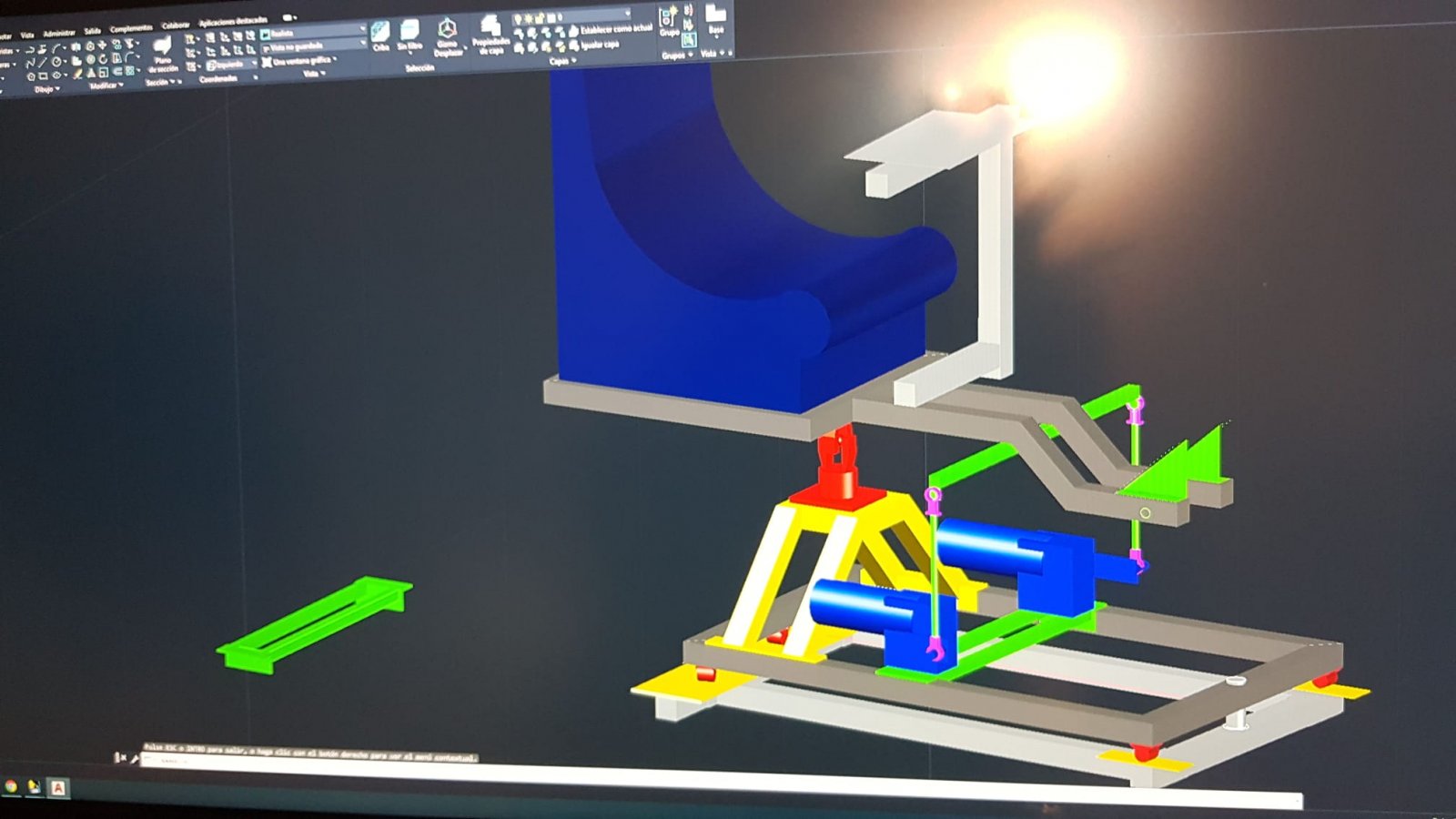Open the visual style dropdown showing Realista

(x=312, y=32)
